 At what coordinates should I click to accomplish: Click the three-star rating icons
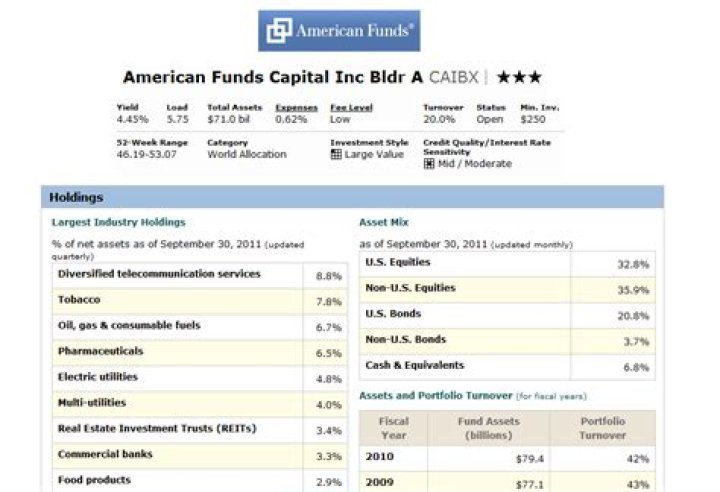(521, 77)
